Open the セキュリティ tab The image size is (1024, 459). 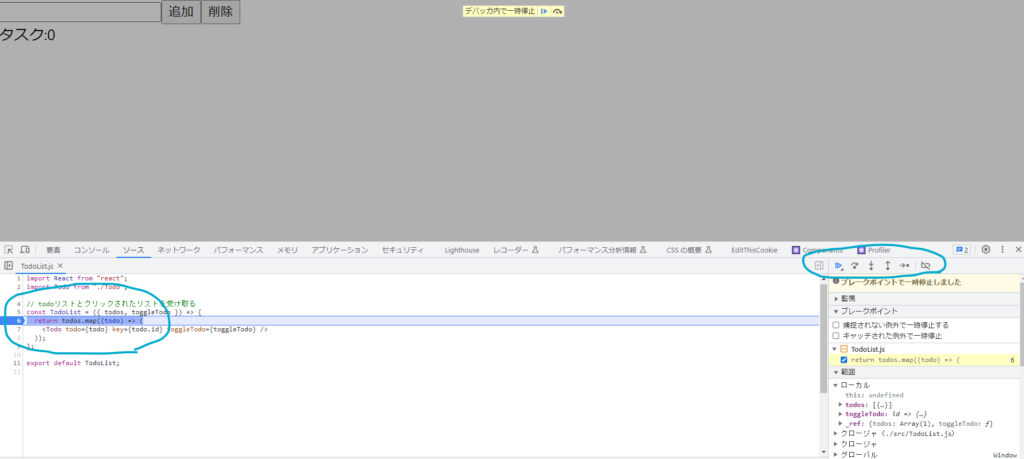(x=403, y=250)
